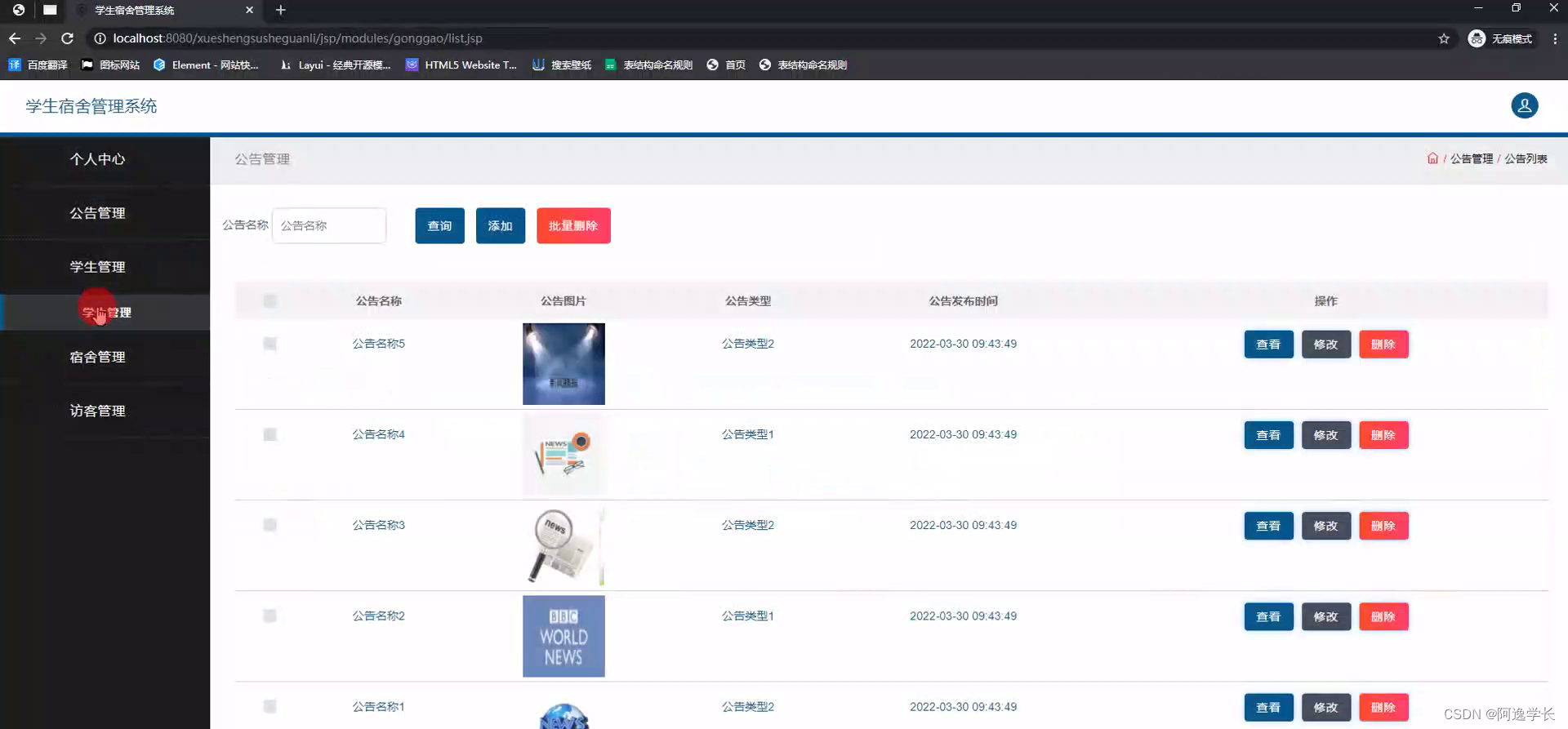
Task: Click the 公告类型 column header
Action: point(748,301)
